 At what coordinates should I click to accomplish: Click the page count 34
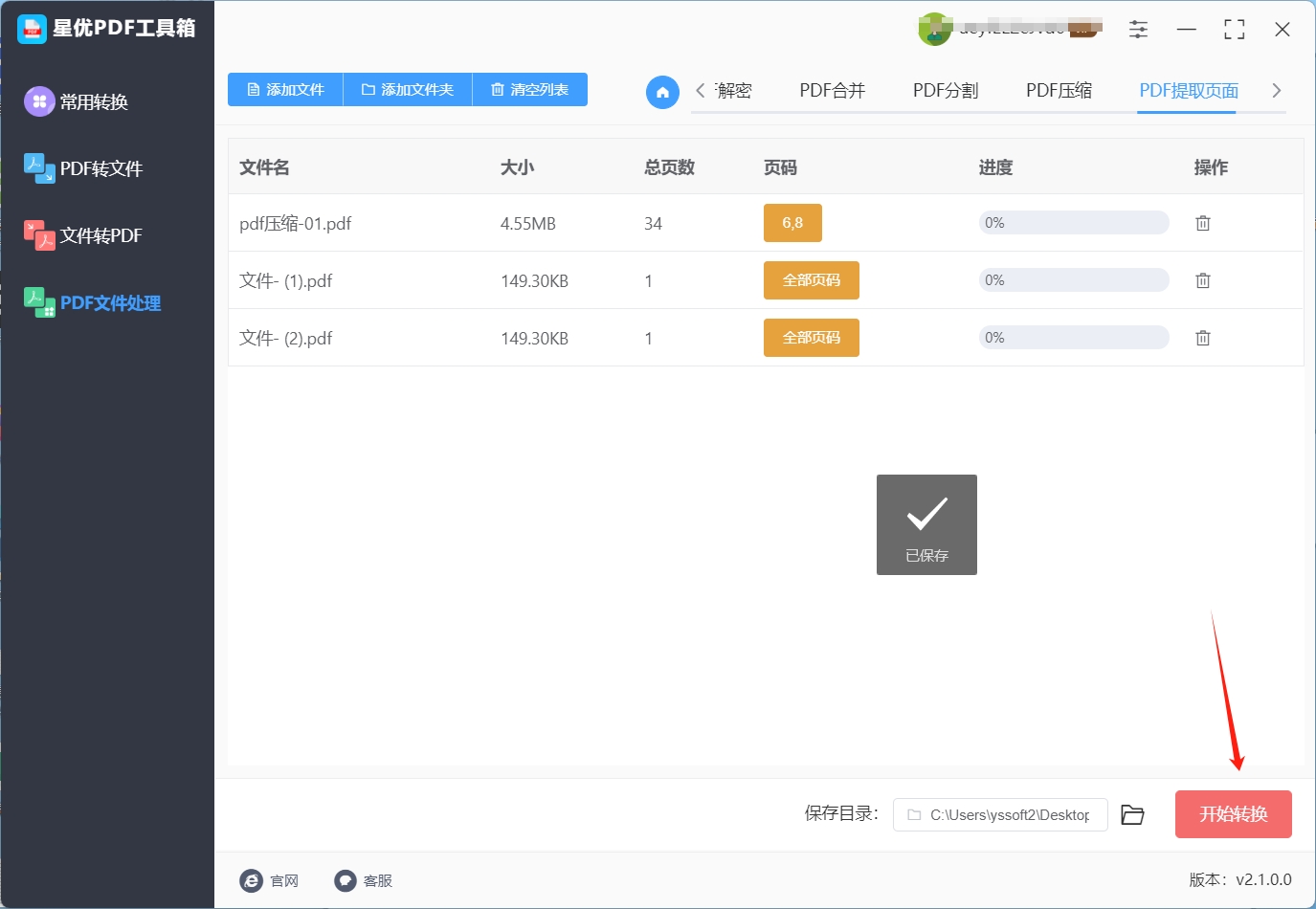(653, 224)
